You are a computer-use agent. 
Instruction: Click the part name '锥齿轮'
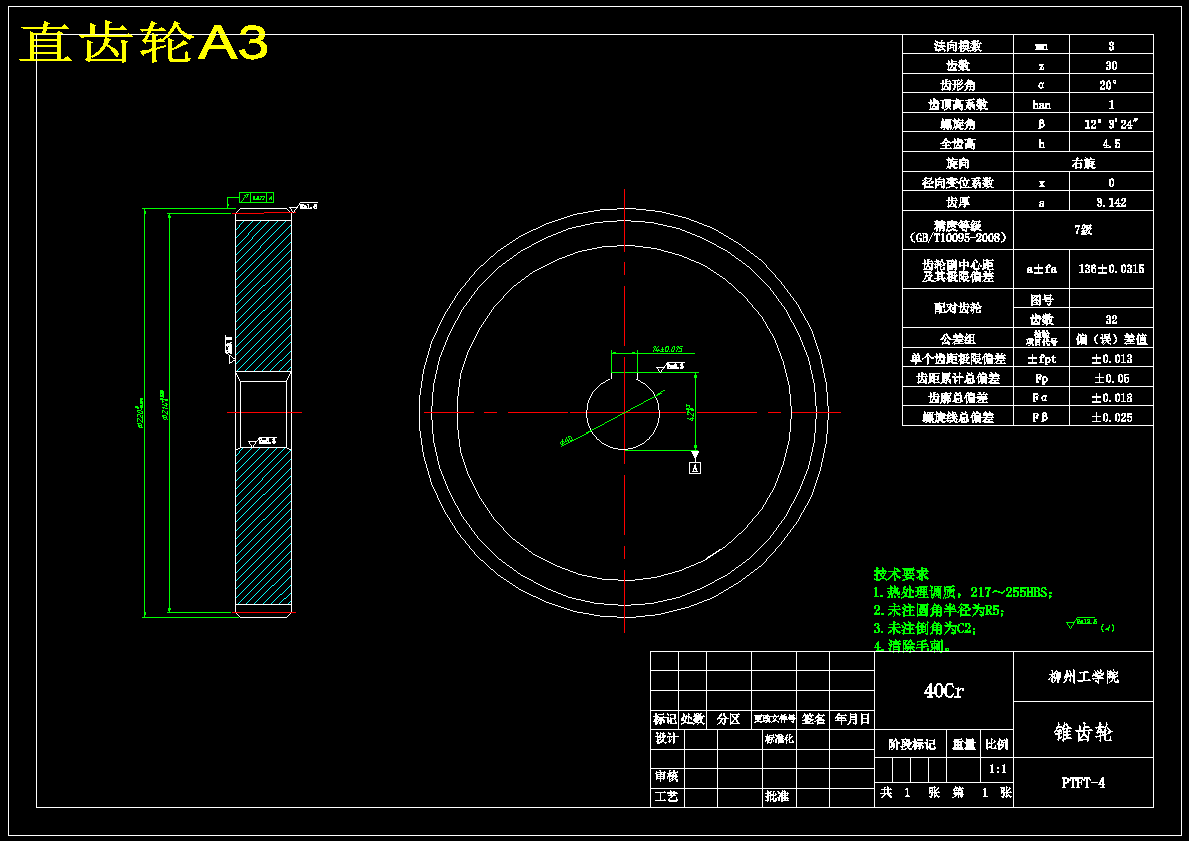tap(1083, 733)
